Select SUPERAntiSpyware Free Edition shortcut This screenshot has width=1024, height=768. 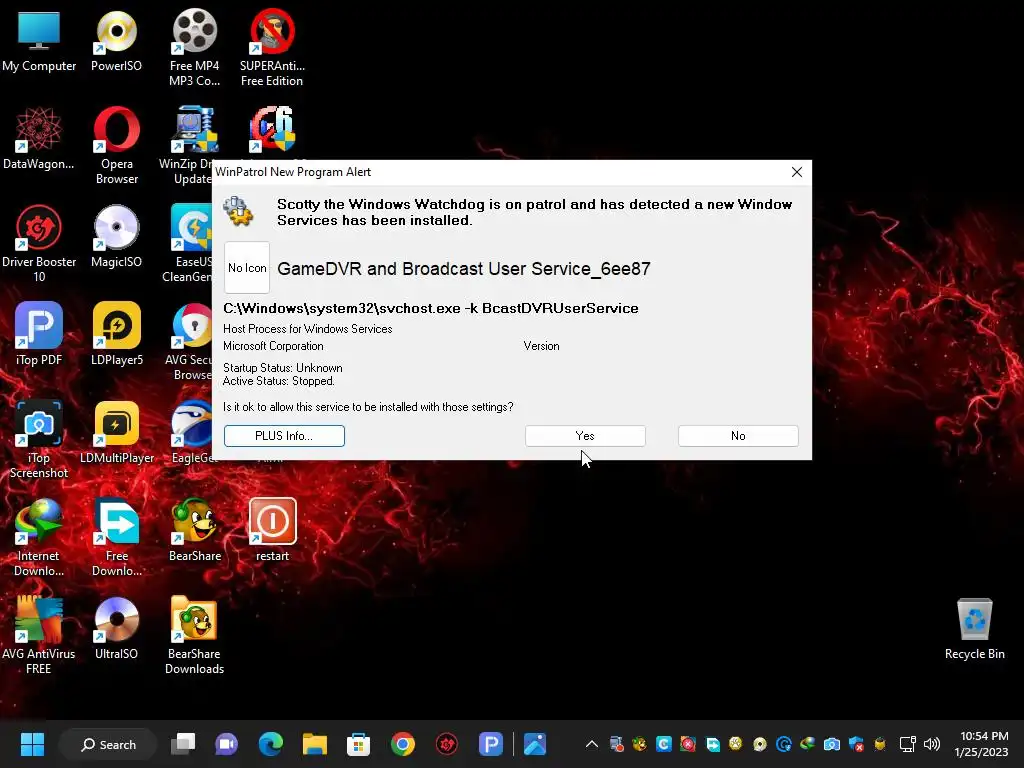coord(272,47)
